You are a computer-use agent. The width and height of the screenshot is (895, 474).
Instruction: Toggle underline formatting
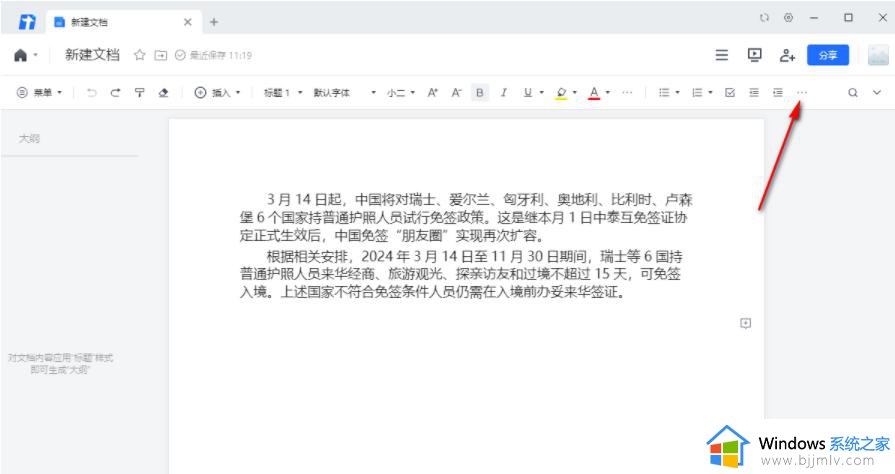point(528,93)
